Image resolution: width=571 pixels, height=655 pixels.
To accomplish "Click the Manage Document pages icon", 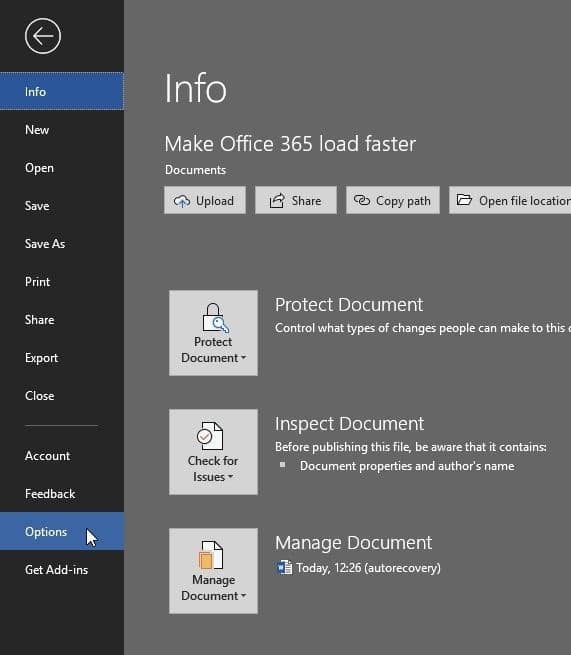I will point(211,555).
